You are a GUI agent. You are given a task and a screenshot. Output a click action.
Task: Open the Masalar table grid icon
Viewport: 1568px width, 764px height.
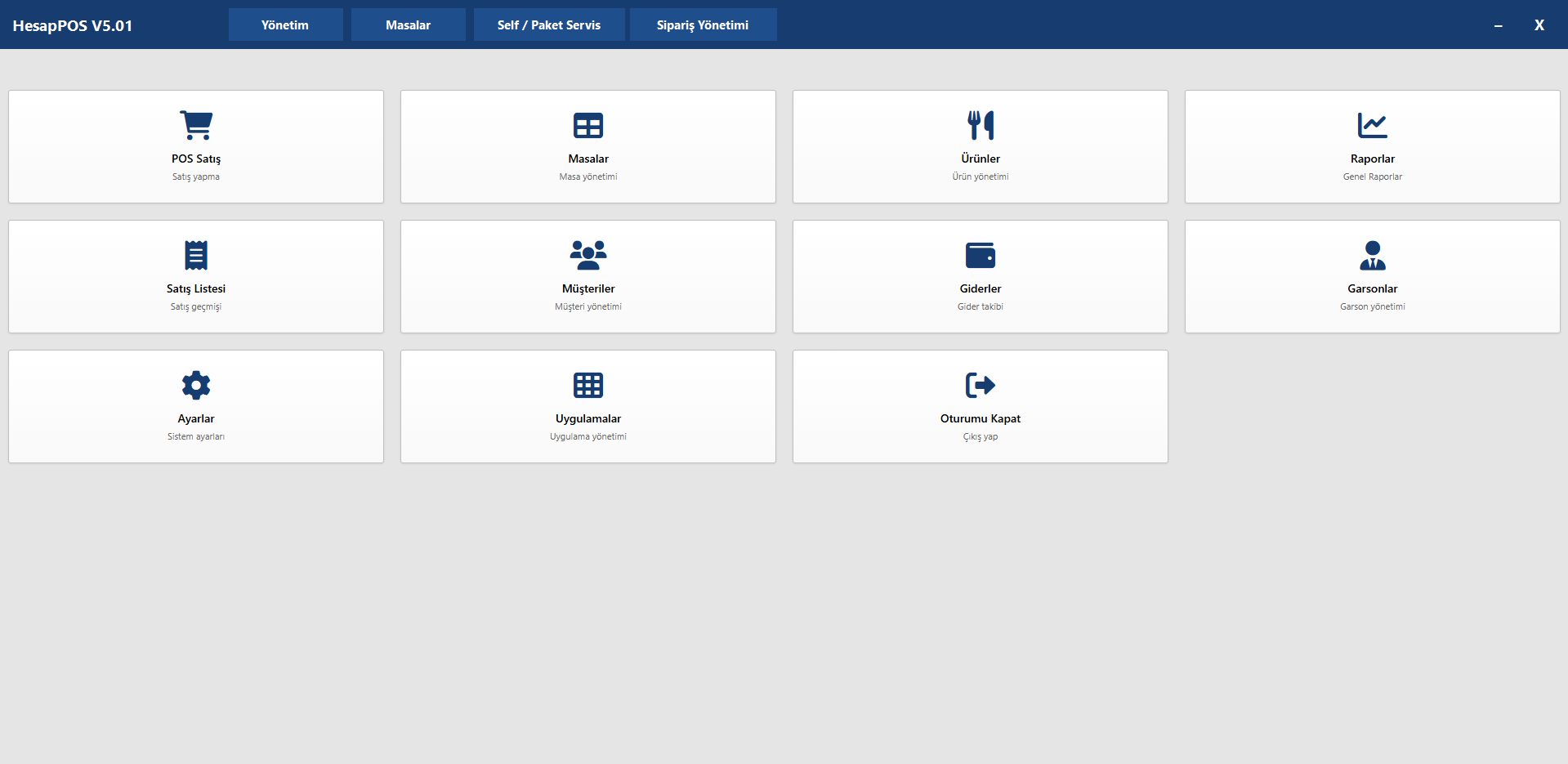point(588,125)
